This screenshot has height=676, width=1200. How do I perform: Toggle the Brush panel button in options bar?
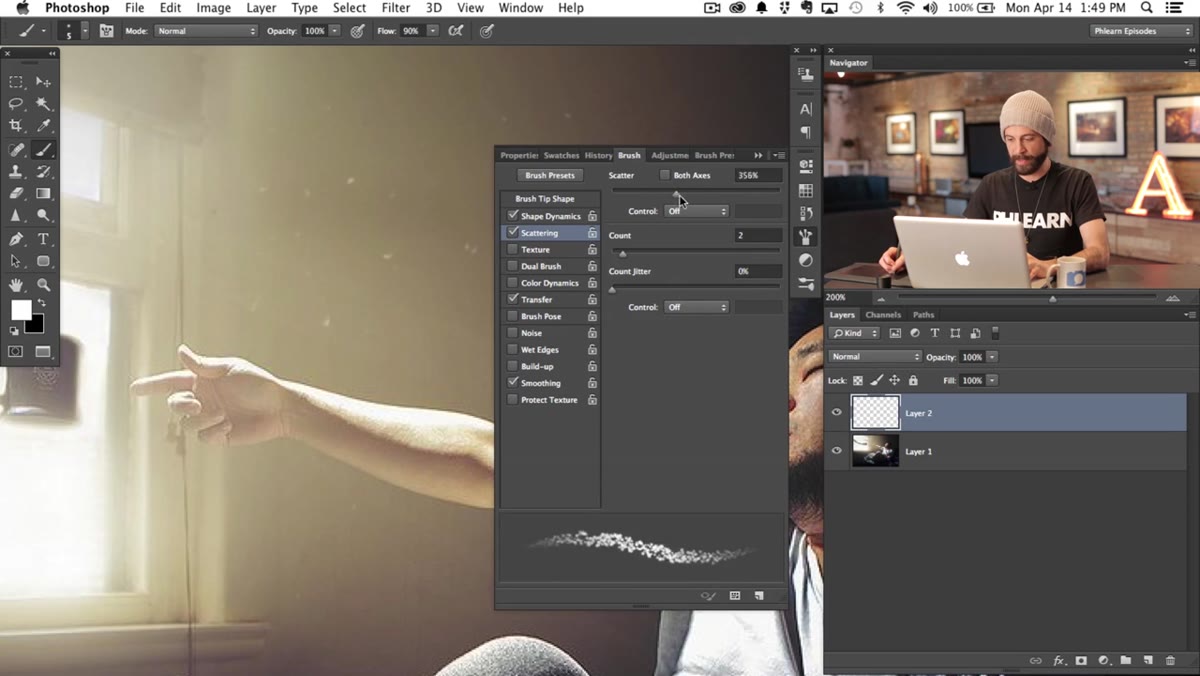coord(106,31)
